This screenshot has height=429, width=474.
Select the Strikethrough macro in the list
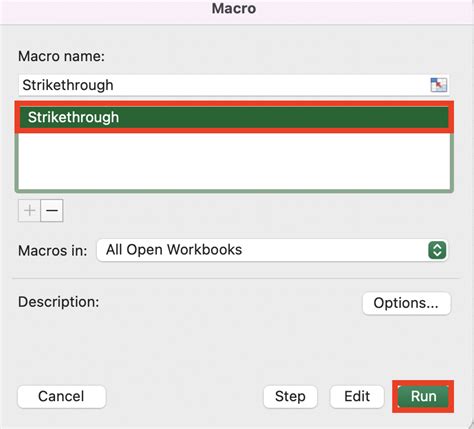point(234,117)
